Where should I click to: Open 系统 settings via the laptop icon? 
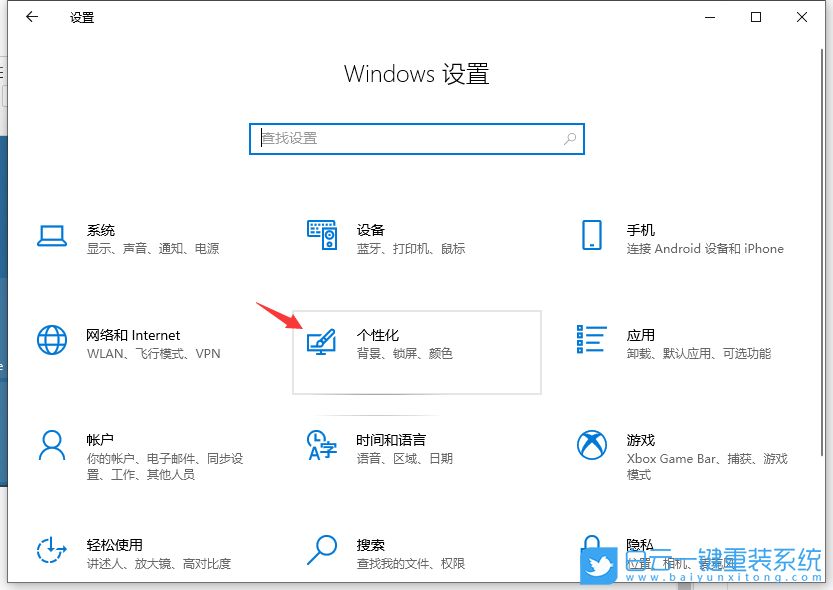pos(52,235)
